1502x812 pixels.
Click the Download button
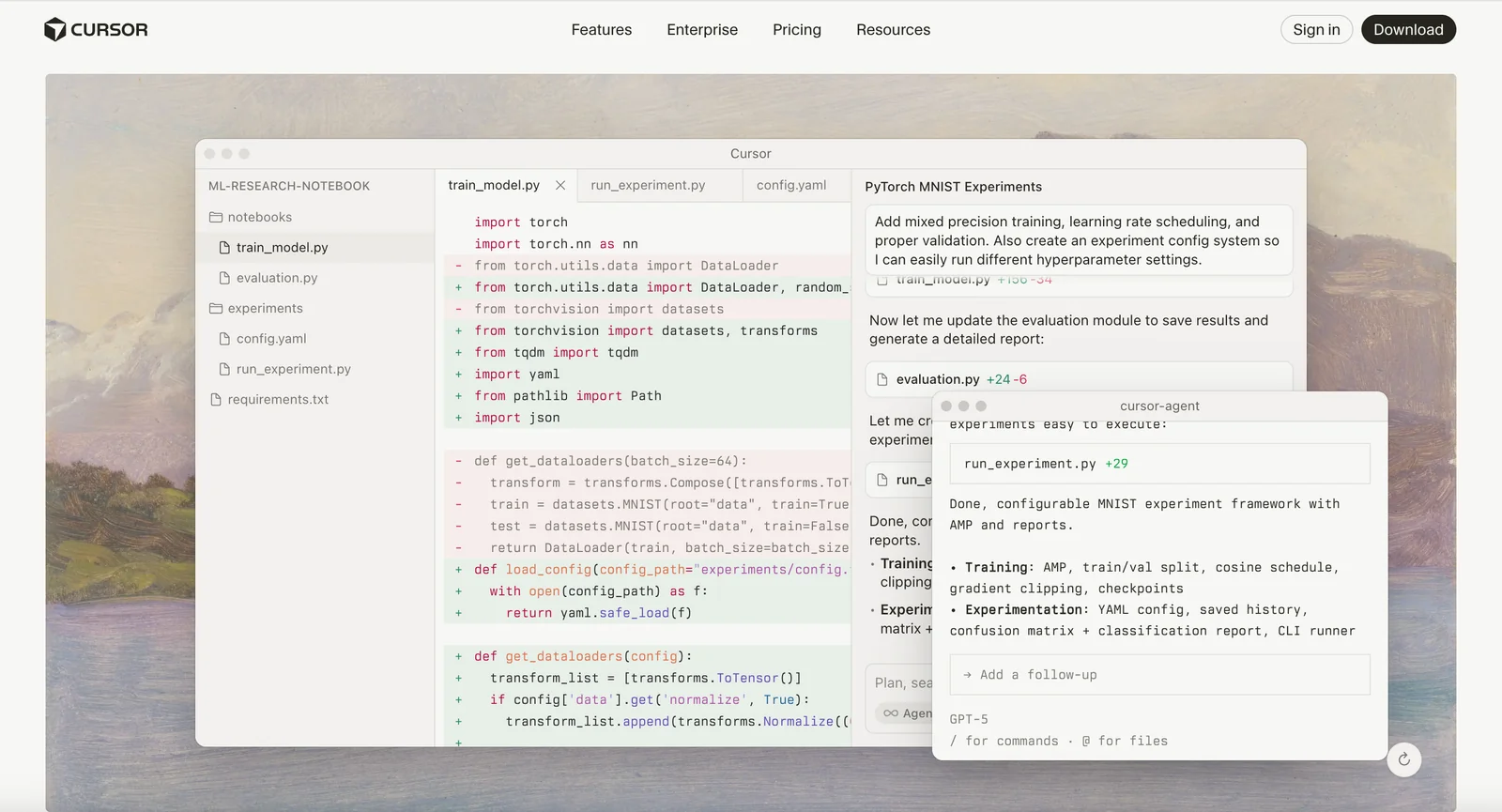[1407, 30]
